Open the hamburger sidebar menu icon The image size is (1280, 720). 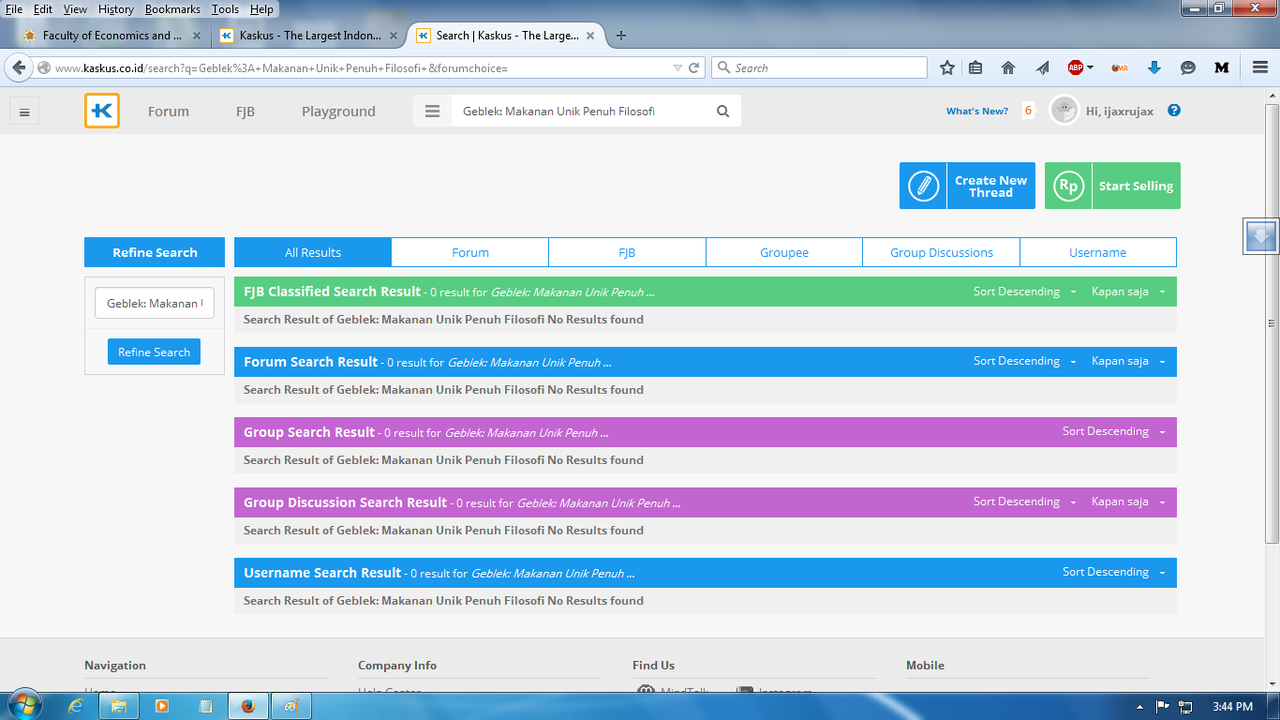(24, 112)
